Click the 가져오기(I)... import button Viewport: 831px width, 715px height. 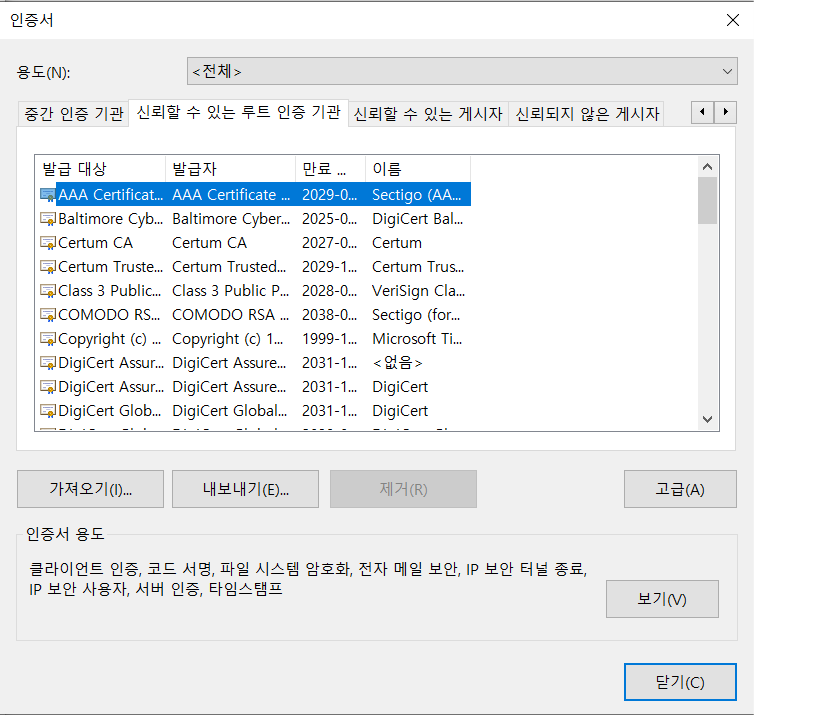click(x=90, y=489)
